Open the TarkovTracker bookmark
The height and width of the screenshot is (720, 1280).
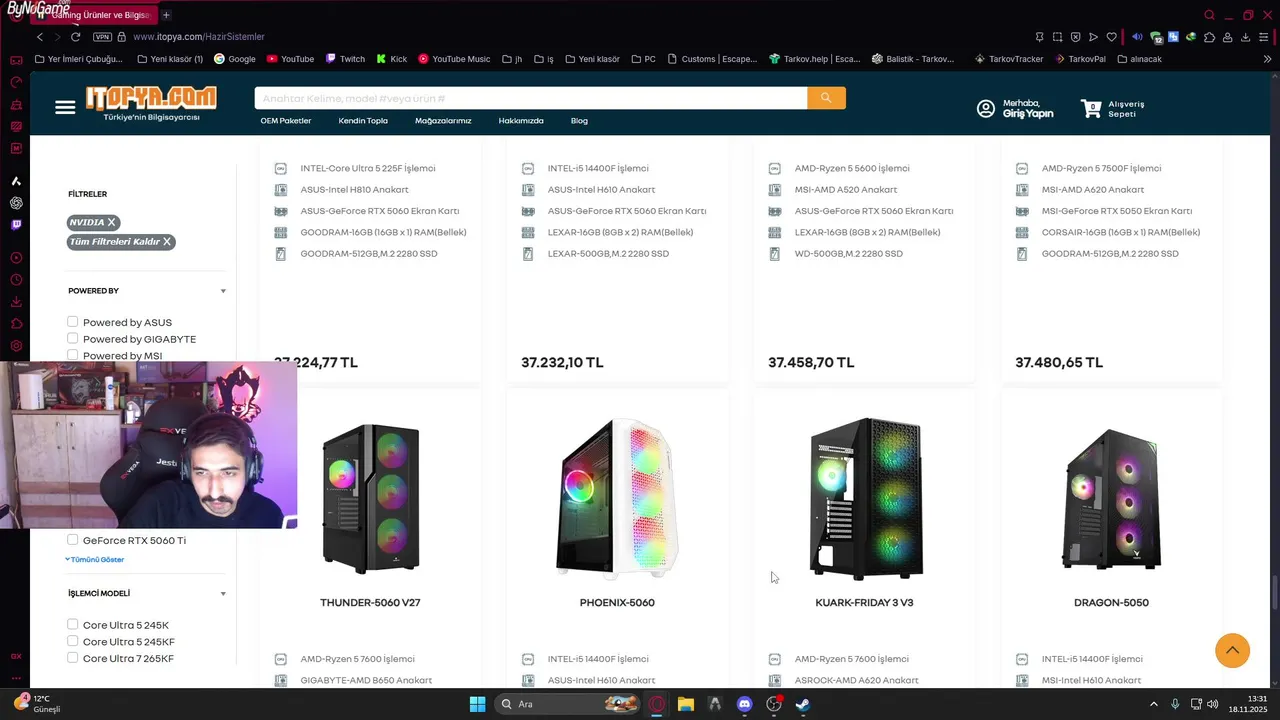1009,59
